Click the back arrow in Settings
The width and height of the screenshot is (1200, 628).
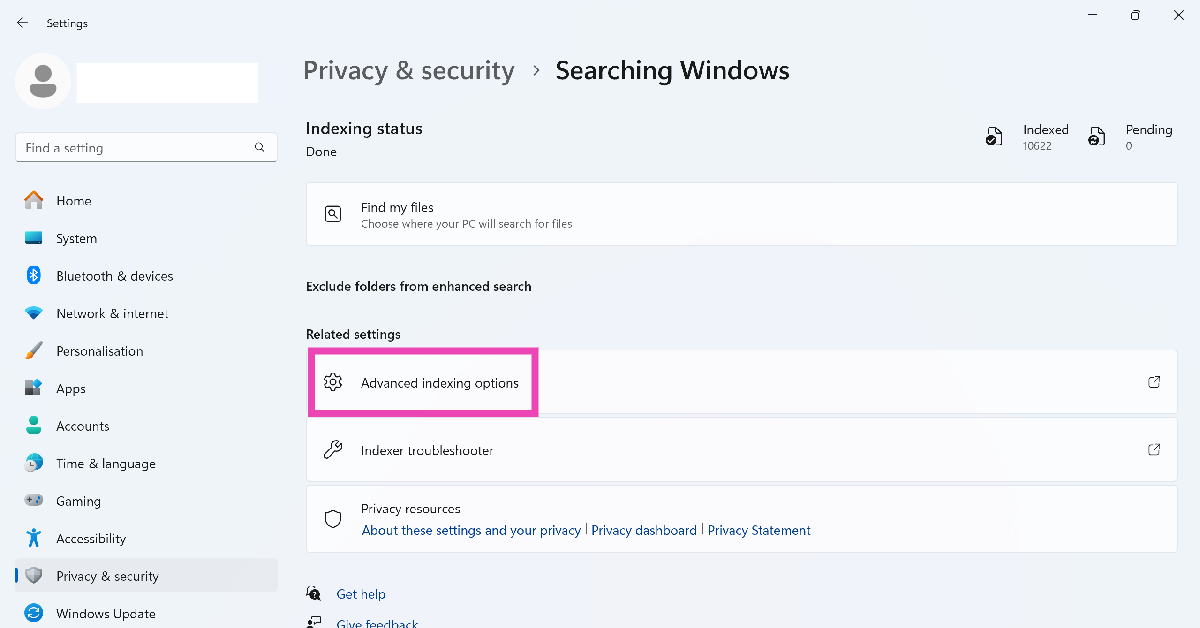coord(22,23)
